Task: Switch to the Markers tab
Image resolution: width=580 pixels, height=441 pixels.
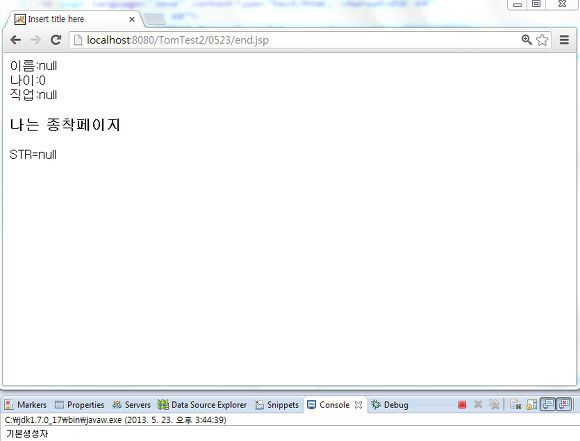Action: pos(26,405)
